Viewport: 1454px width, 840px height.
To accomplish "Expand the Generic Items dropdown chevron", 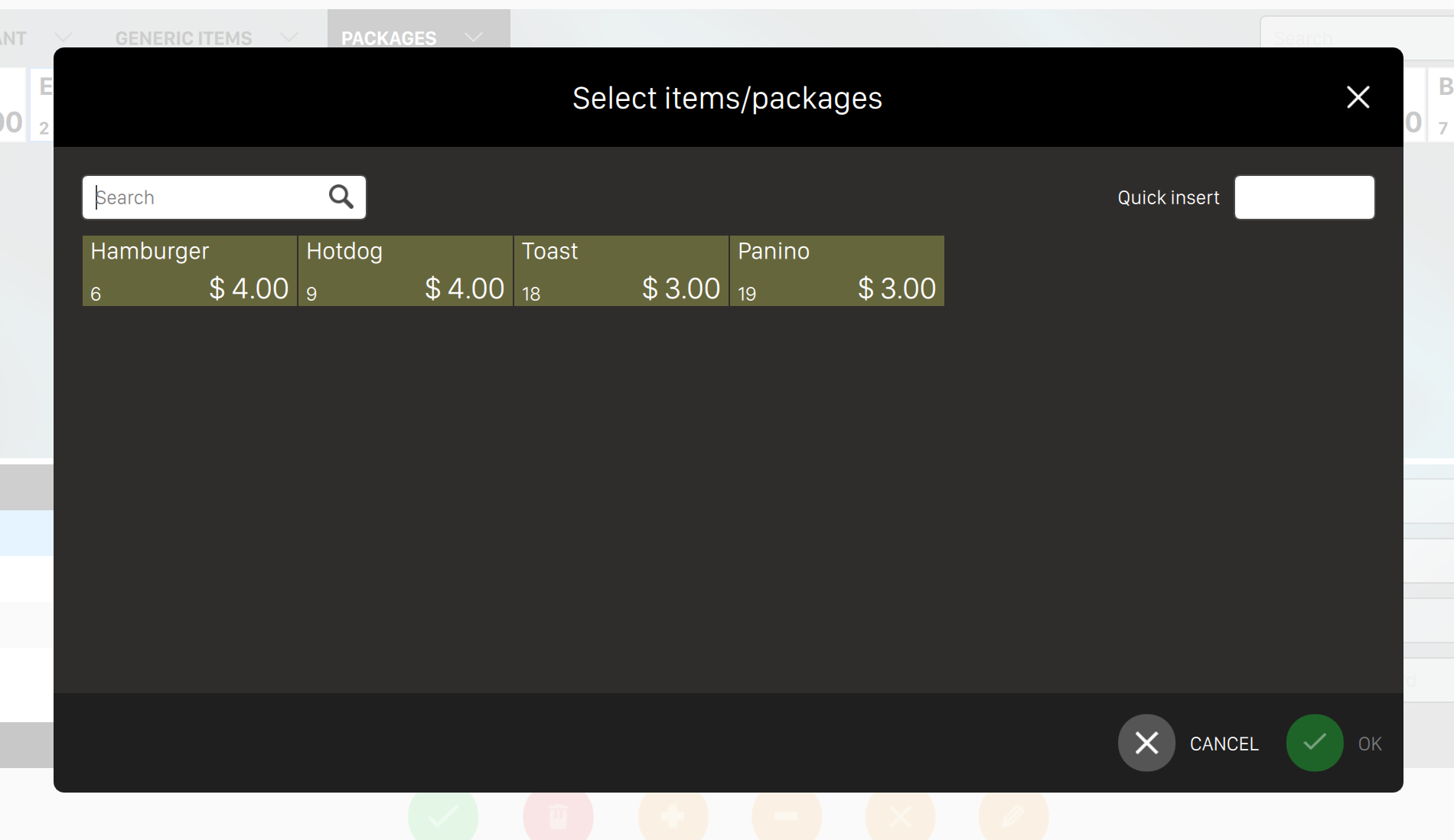I will (x=289, y=37).
